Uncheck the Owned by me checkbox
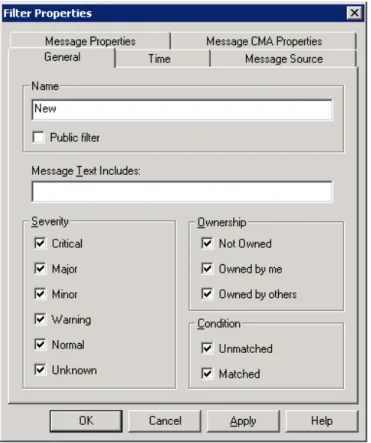Viewport: 371px width, 443px height. 207,269
